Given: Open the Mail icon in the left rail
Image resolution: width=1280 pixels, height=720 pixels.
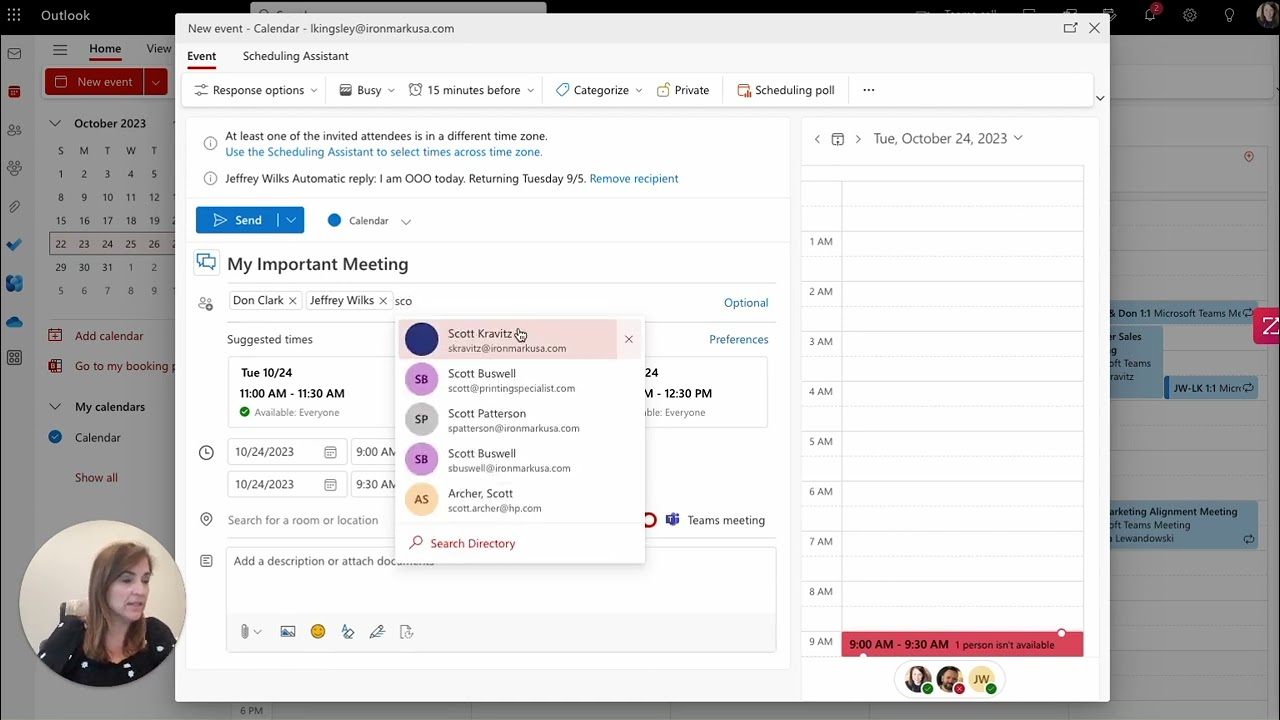Looking at the screenshot, I should [x=14, y=53].
